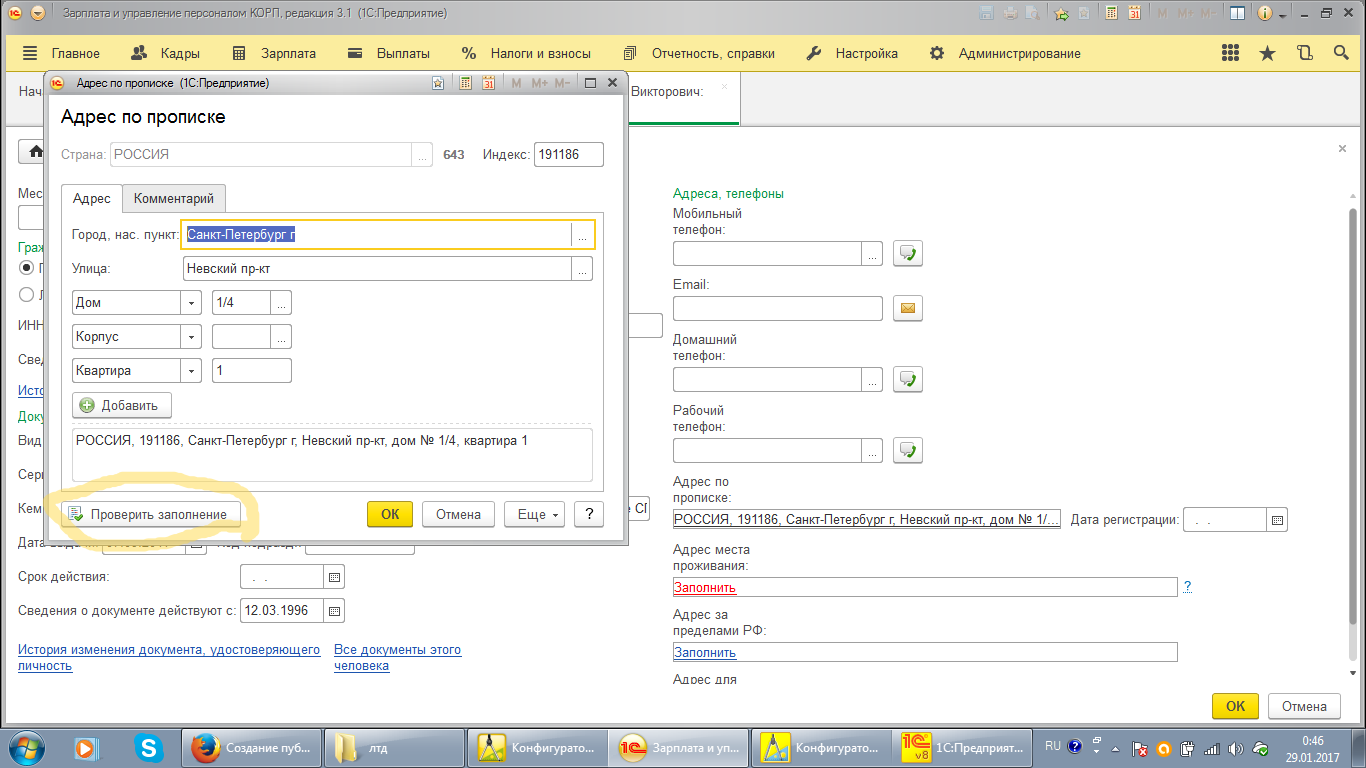
Task: Click the network signal icon in system tray
Action: 1213,747
